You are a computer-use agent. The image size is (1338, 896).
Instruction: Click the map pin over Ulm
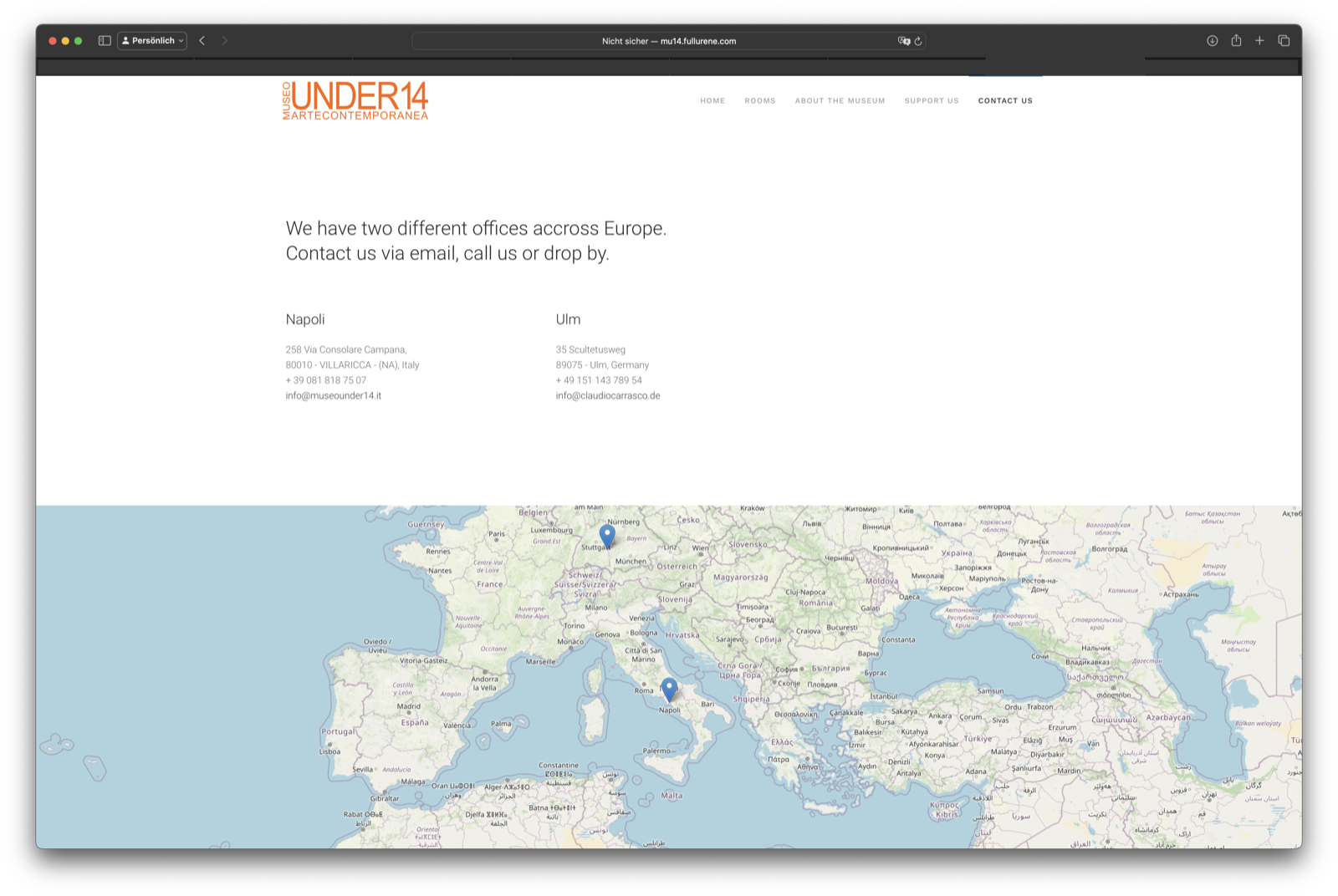[x=607, y=535]
